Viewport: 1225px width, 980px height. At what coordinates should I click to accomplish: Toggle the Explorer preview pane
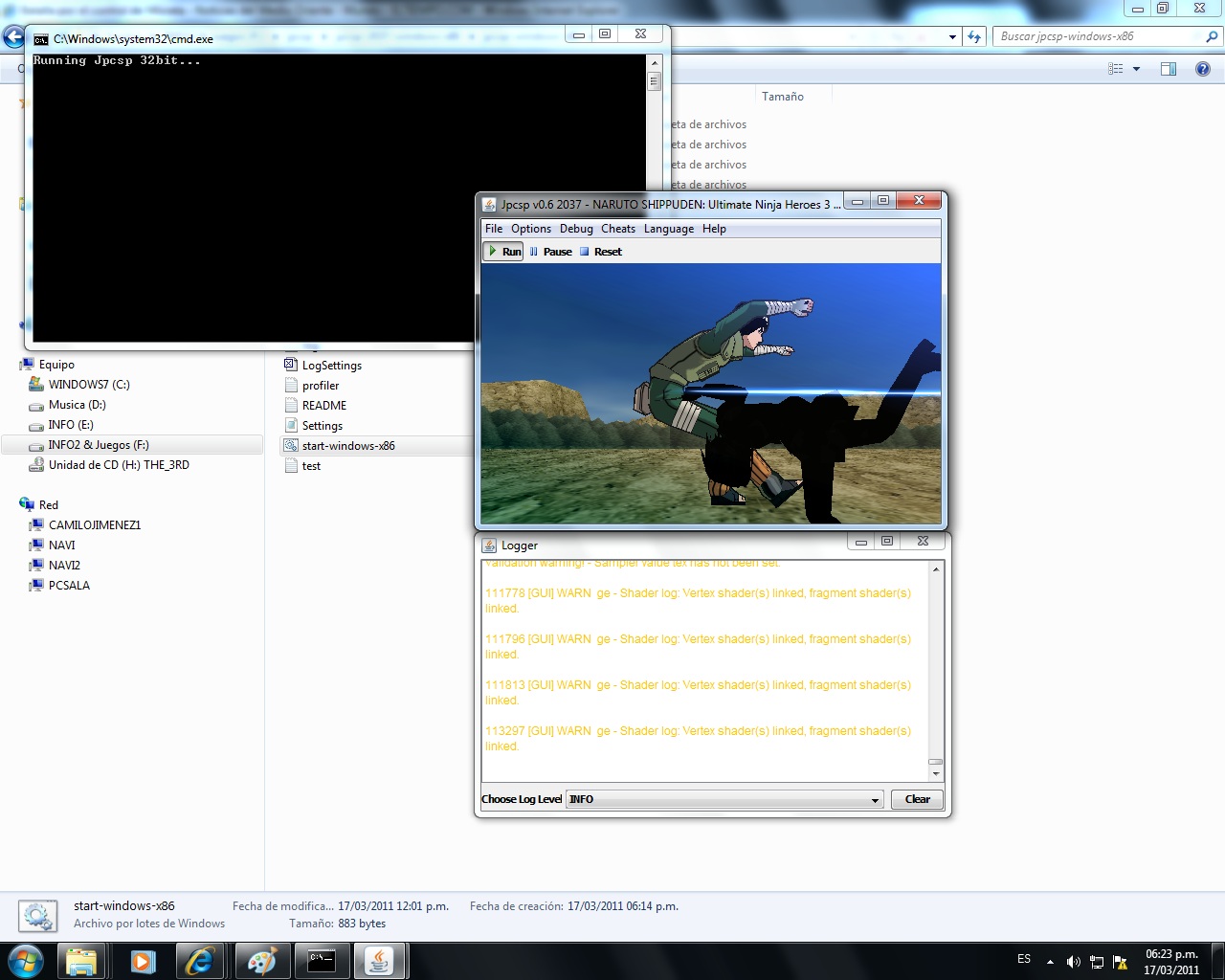pos(1169,69)
